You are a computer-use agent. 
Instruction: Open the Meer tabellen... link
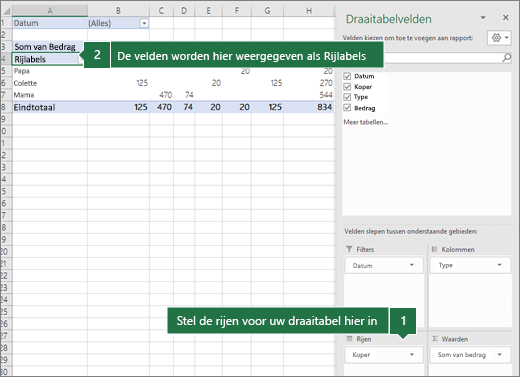click(366, 122)
